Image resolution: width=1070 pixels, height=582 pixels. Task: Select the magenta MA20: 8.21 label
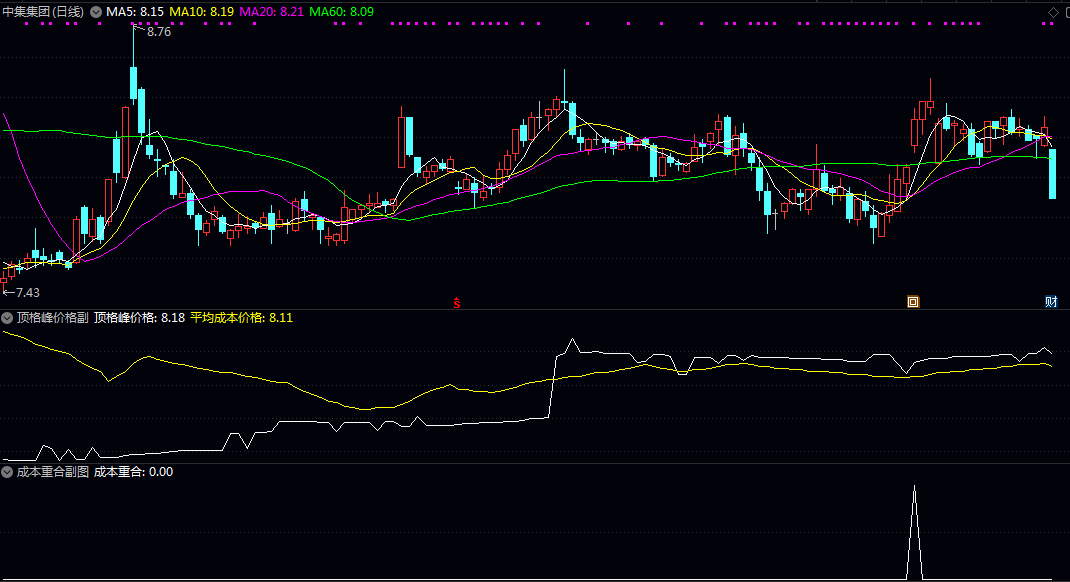point(272,12)
